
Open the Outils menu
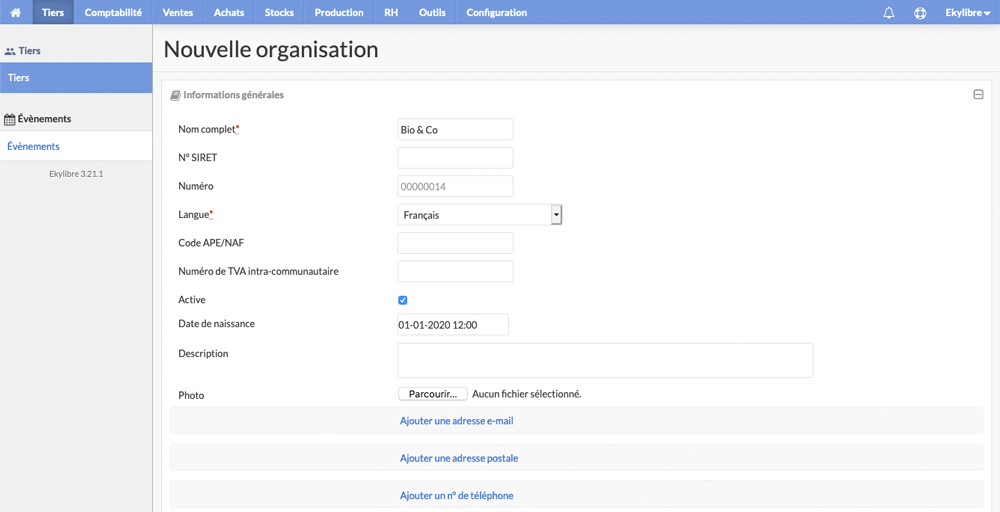click(432, 12)
